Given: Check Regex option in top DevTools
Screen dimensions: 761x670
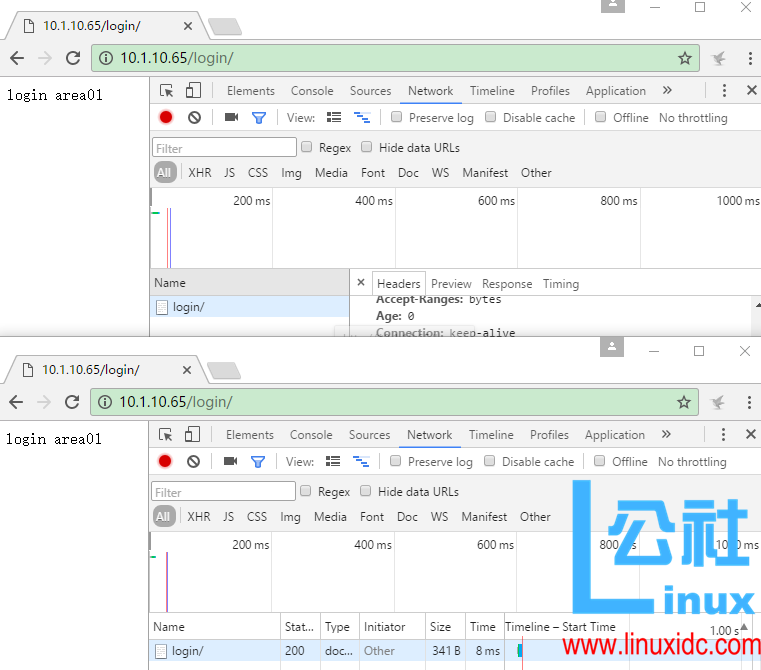Looking at the screenshot, I should pyautogui.click(x=306, y=147).
